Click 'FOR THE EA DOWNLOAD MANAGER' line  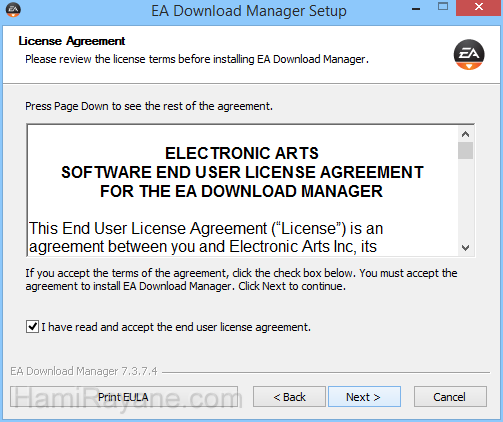(x=241, y=191)
